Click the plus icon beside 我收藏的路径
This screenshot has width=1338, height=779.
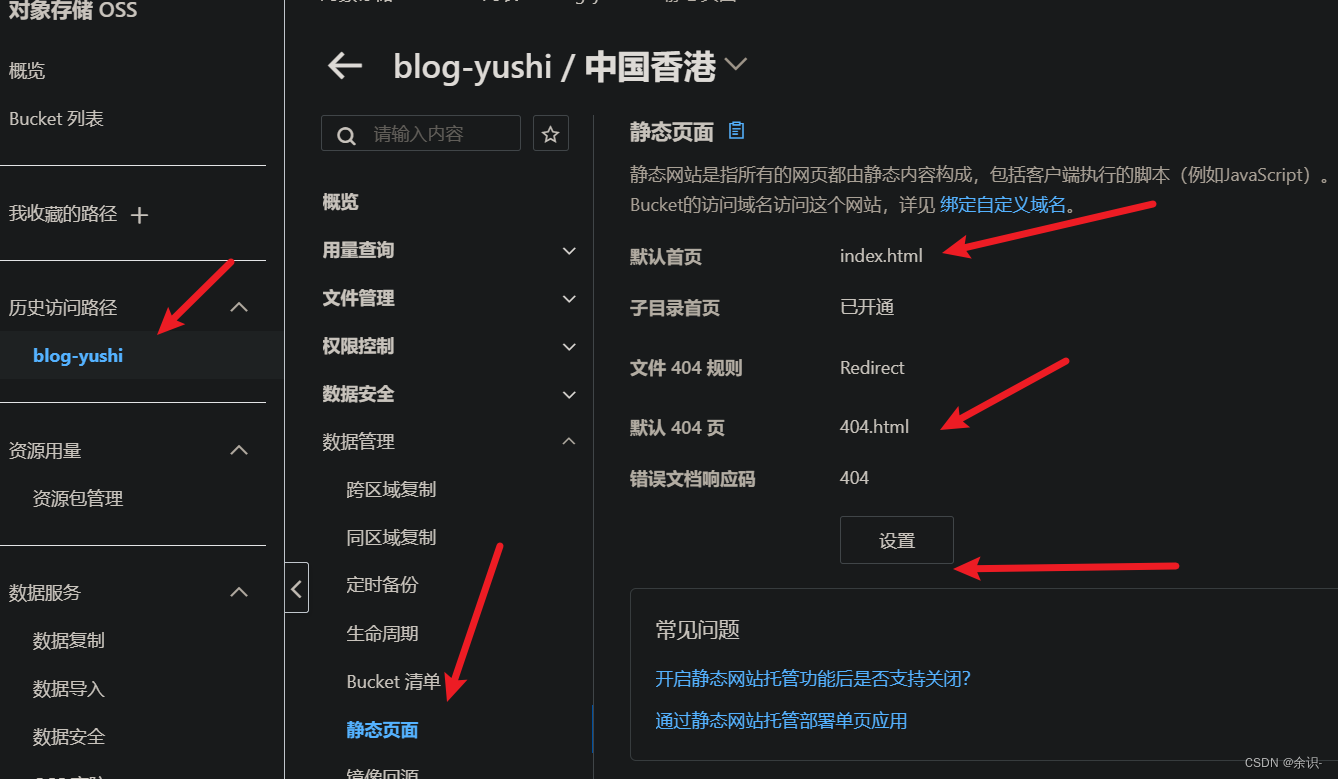coord(140,215)
